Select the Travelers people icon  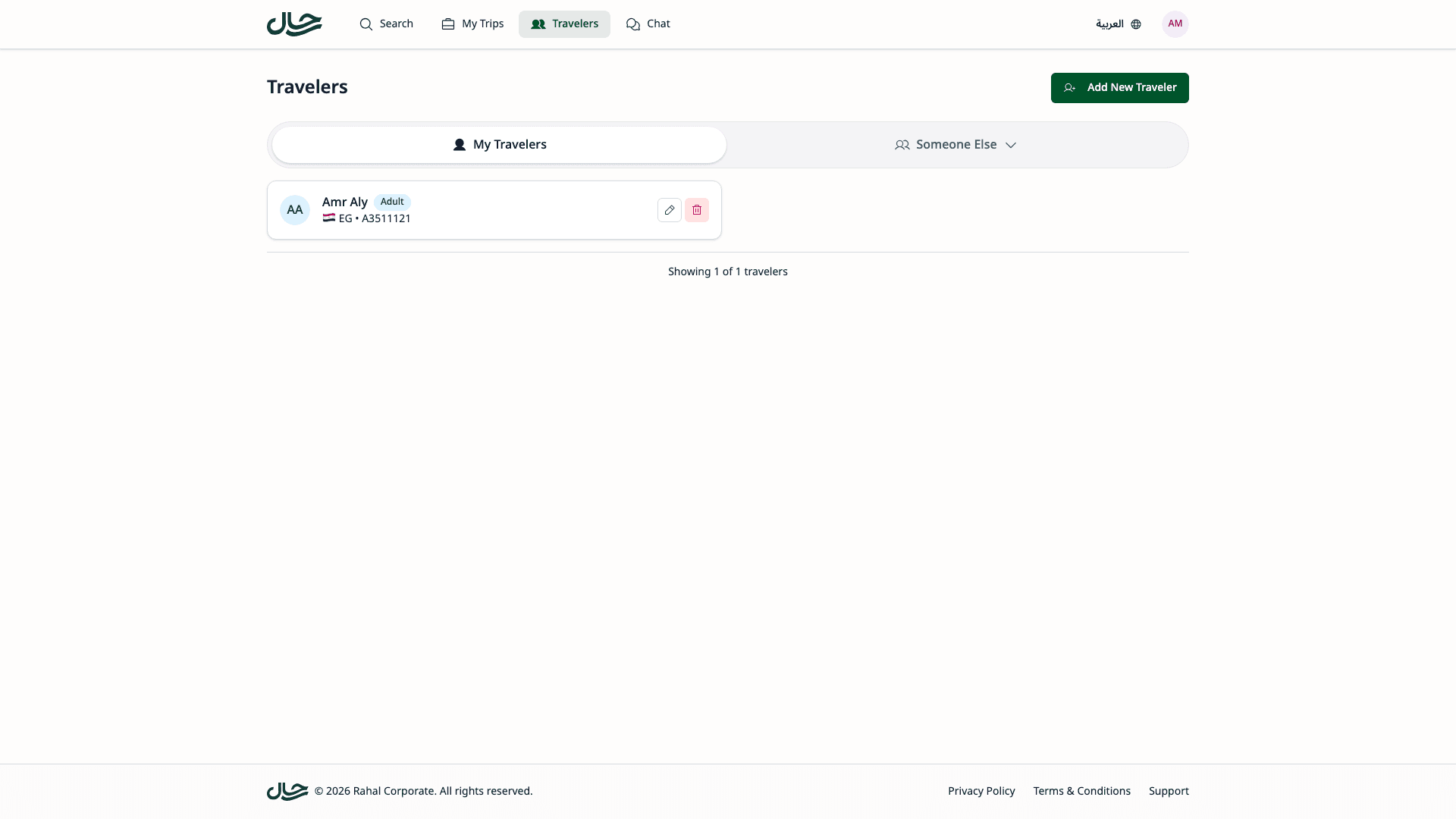(539, 24)
